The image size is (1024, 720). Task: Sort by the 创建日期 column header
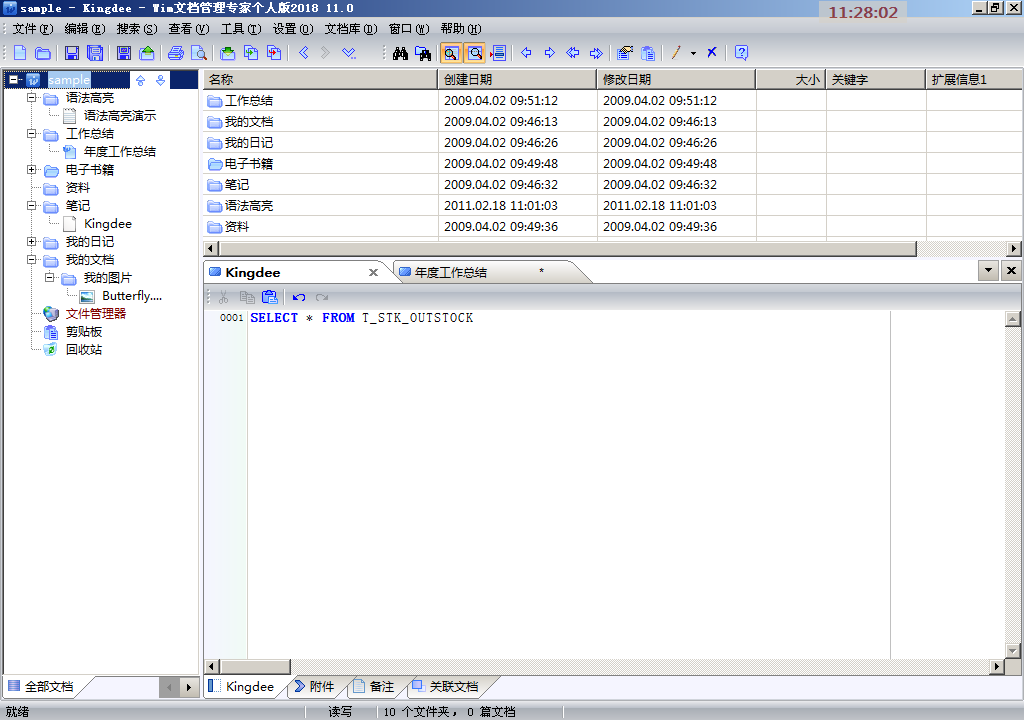pyautogui.click(x=517, y=80)
